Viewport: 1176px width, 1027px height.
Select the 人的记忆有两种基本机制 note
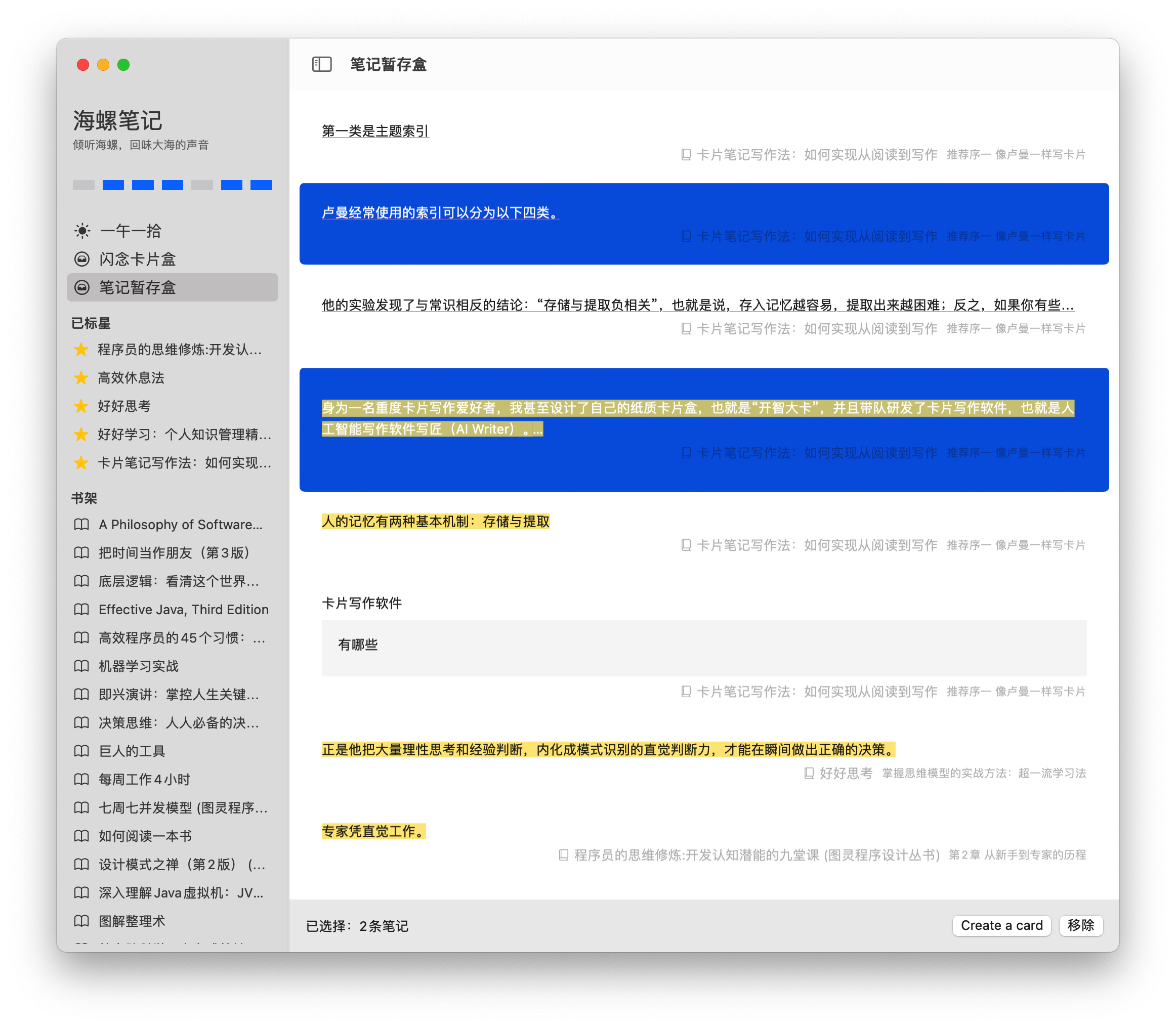[x=436, y=522]
